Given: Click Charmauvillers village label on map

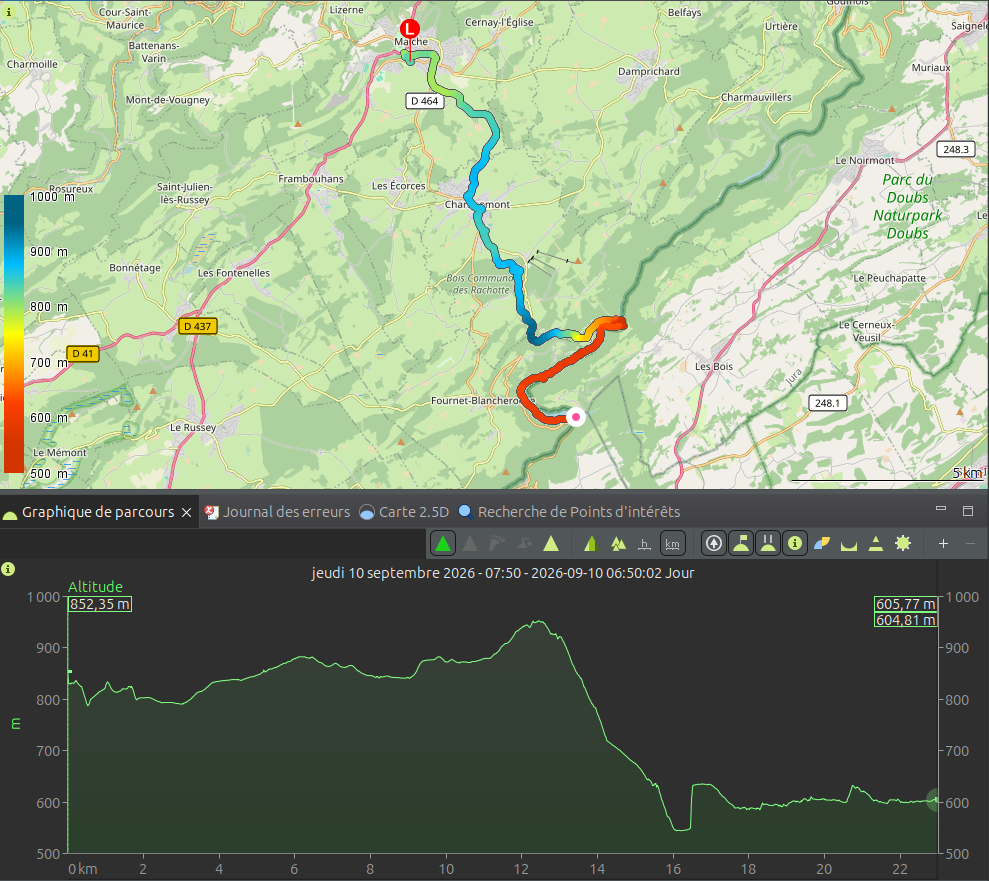Looking at the screenshot, I should 756,97.
